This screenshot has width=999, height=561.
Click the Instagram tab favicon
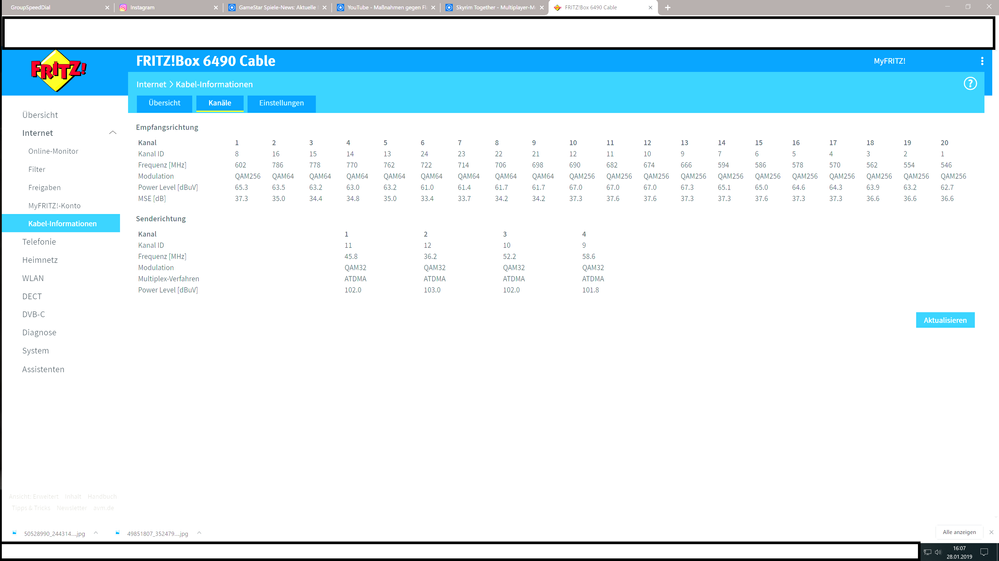click(123, 8)
